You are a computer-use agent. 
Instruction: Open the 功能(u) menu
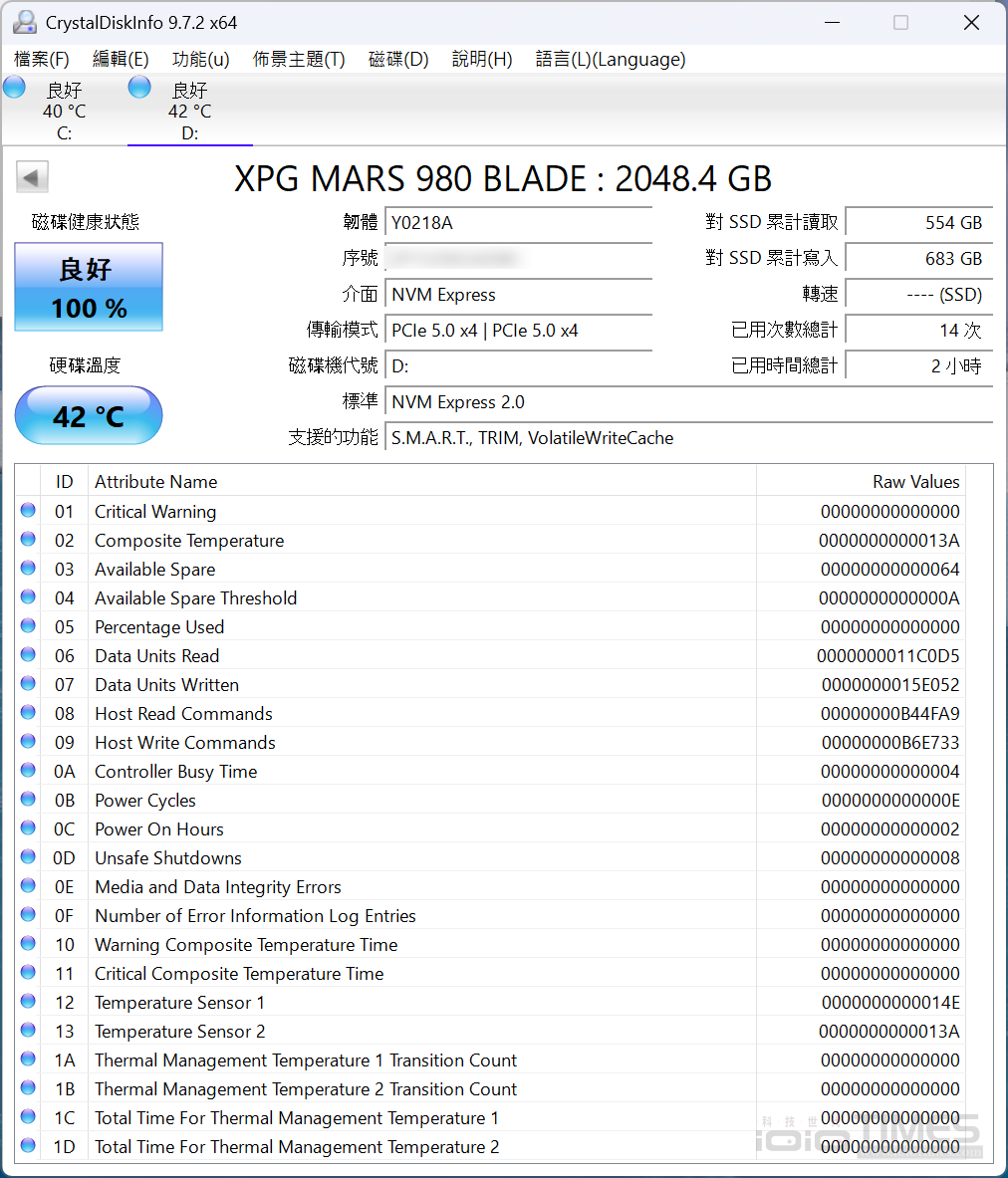(x=200, y=60)
